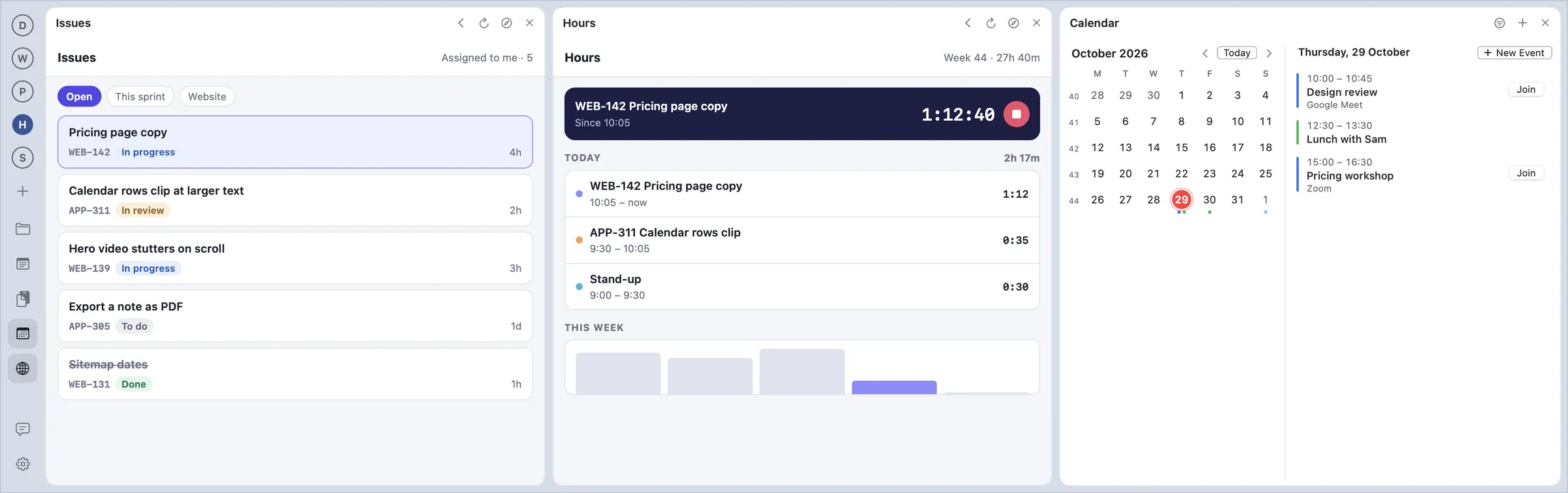Show the previous month in the calendar

[1205, 53]
